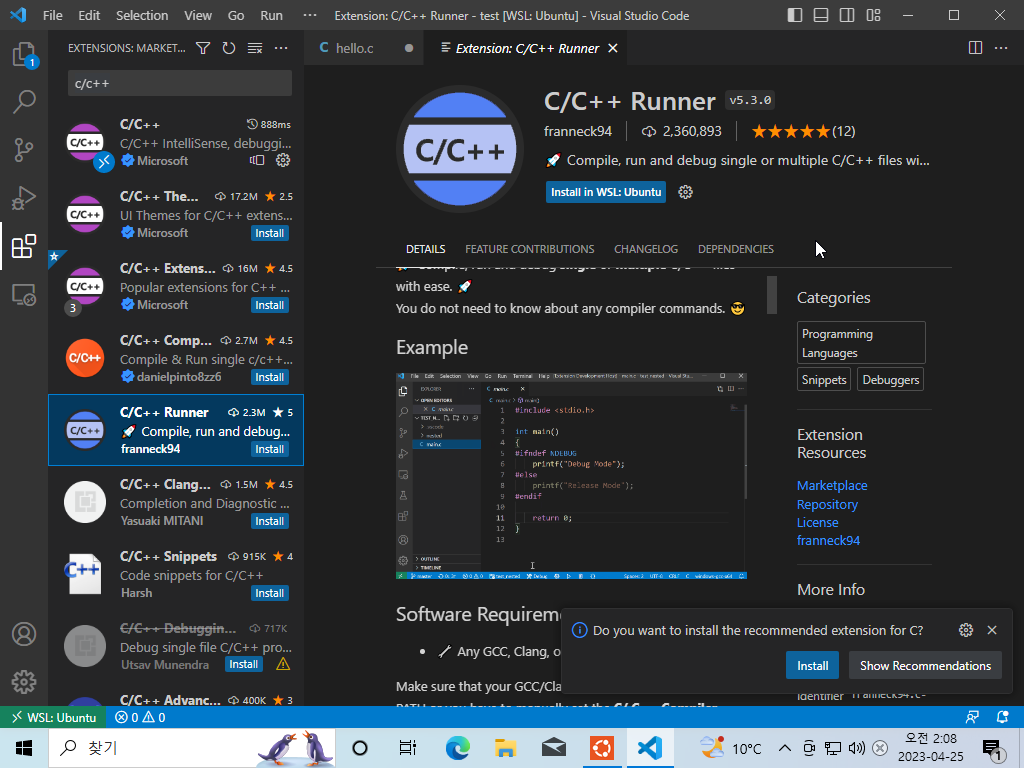Toggle the Primary Side Bar layout icon
This screenshot has height=768, width=1024.
tap(795, 15)
